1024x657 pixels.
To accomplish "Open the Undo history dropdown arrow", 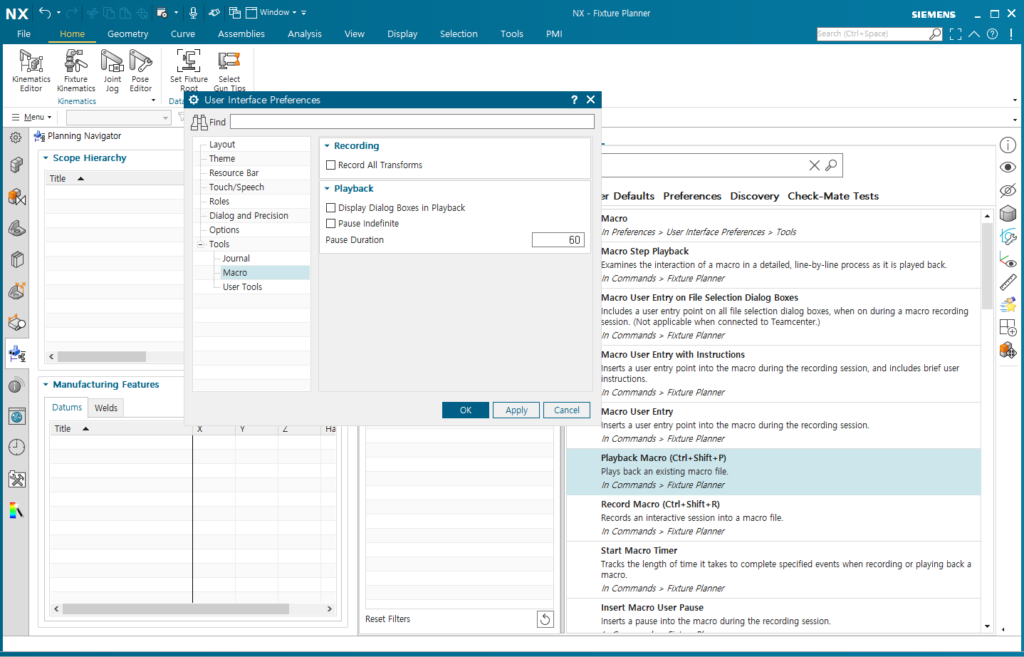I will tap(59, 12).
